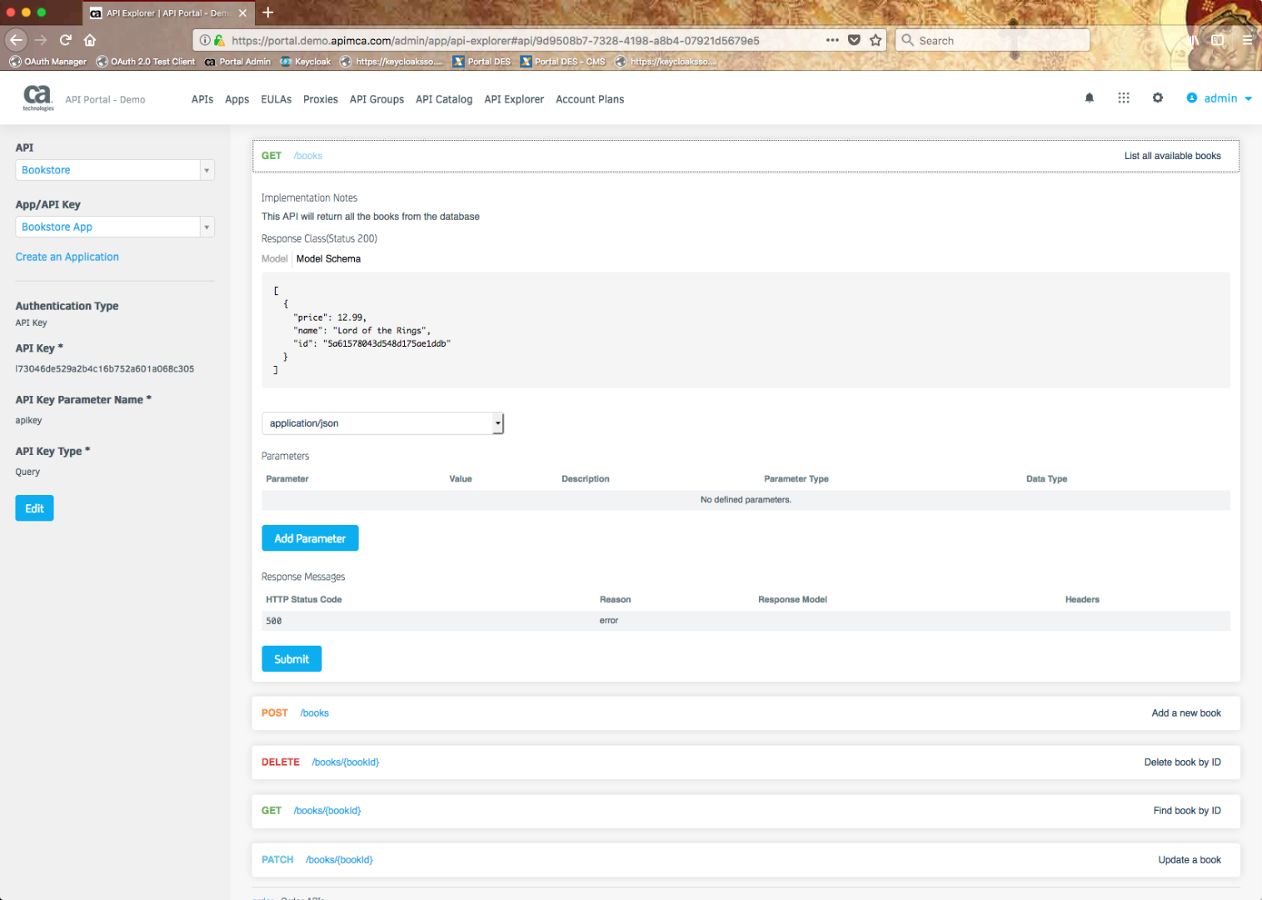Image resolution: width=1262 pixels, height=900 pixels.
Task: Click the Pocket save icon
Action: point(854,40)
